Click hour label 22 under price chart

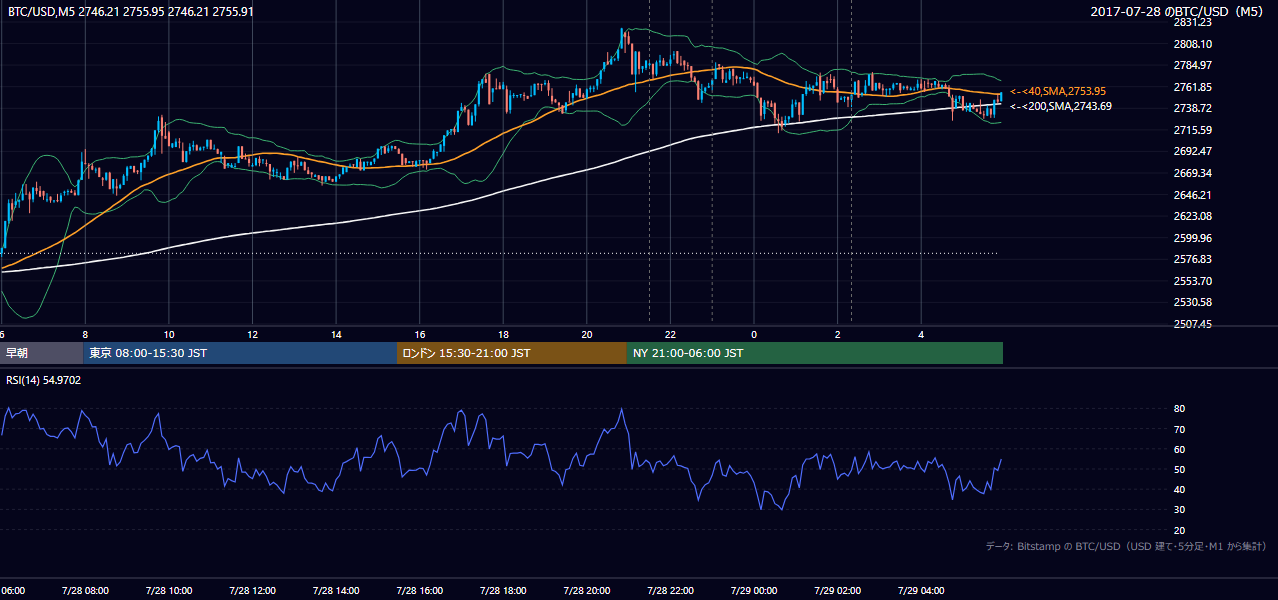pos(670,335)
